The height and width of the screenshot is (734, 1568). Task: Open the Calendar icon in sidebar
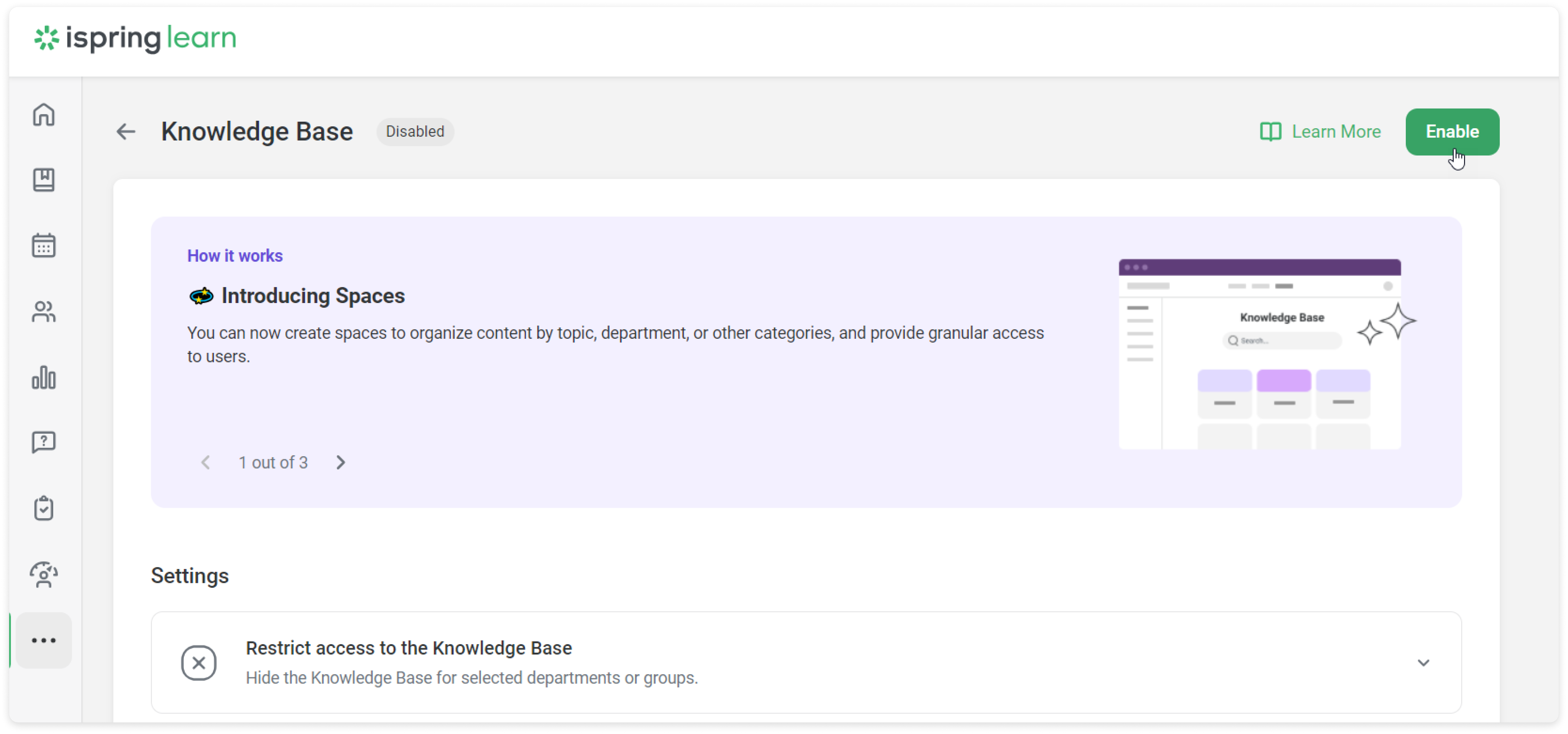point(43,245)
